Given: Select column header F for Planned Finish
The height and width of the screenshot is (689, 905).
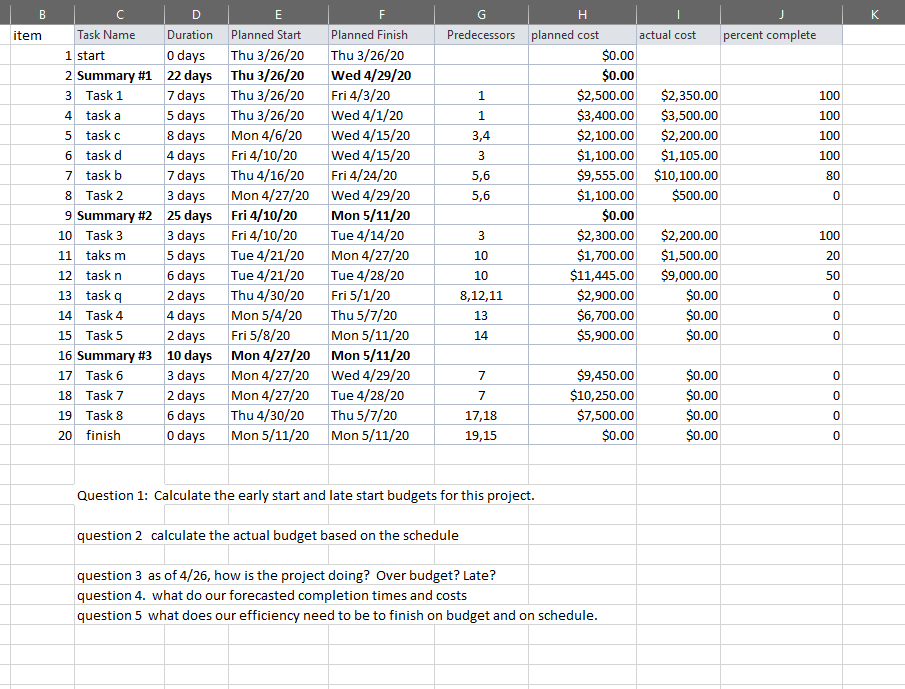Looking at the screenshot, I should point(380,13).
